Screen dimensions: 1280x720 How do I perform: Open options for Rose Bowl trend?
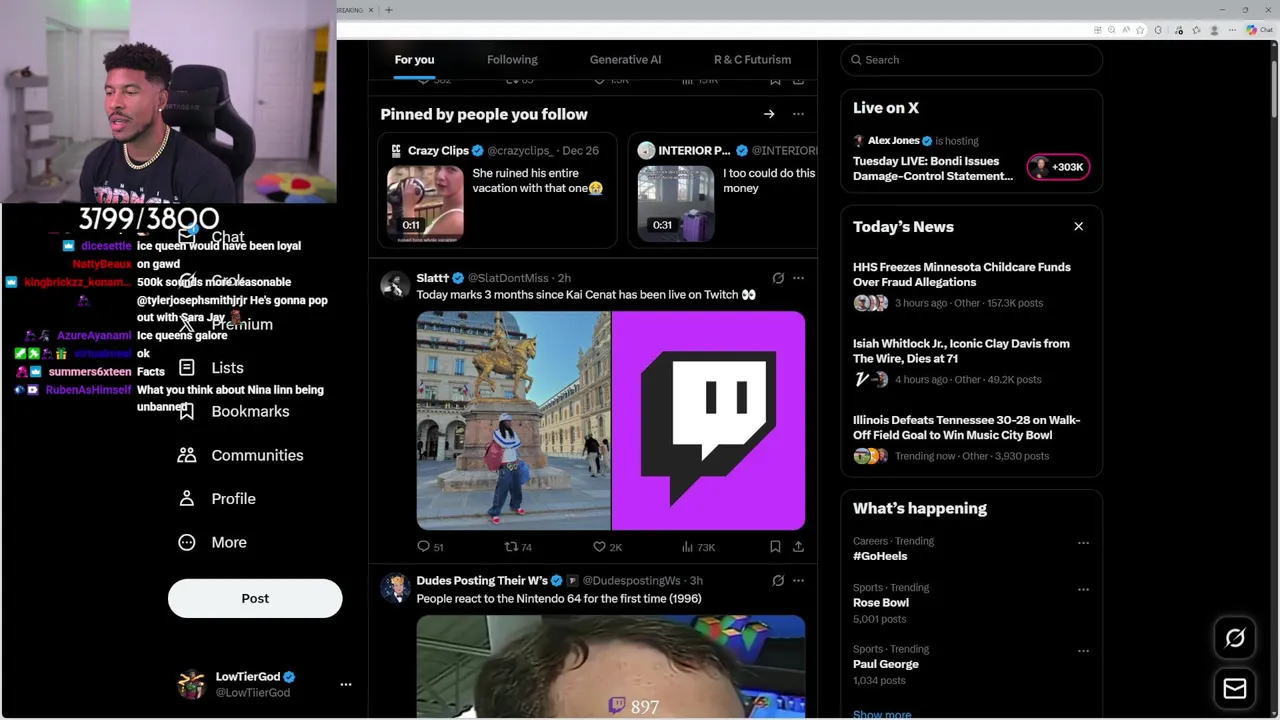pos(1083,590)
